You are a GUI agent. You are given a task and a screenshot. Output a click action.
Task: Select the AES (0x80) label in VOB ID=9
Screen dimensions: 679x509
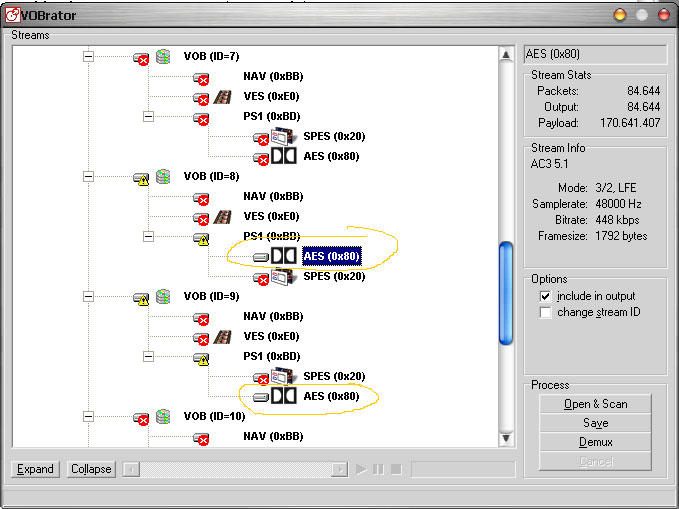point(331,396)
